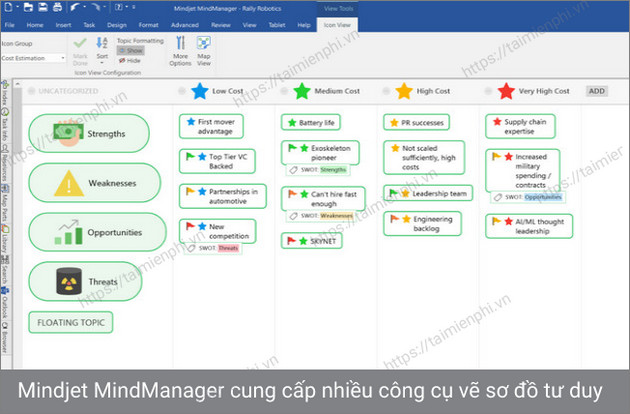This screenshot has width=630, height=414.
Task: Open the View ribbon tab
Action: 250,25
